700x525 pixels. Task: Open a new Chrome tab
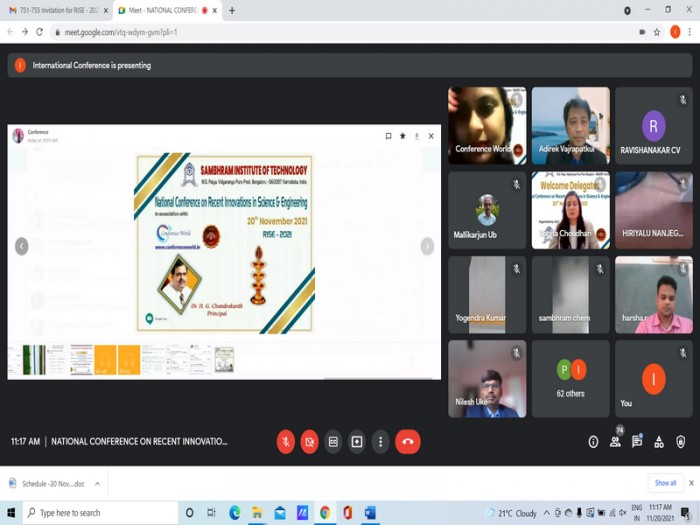pos(232,10)
